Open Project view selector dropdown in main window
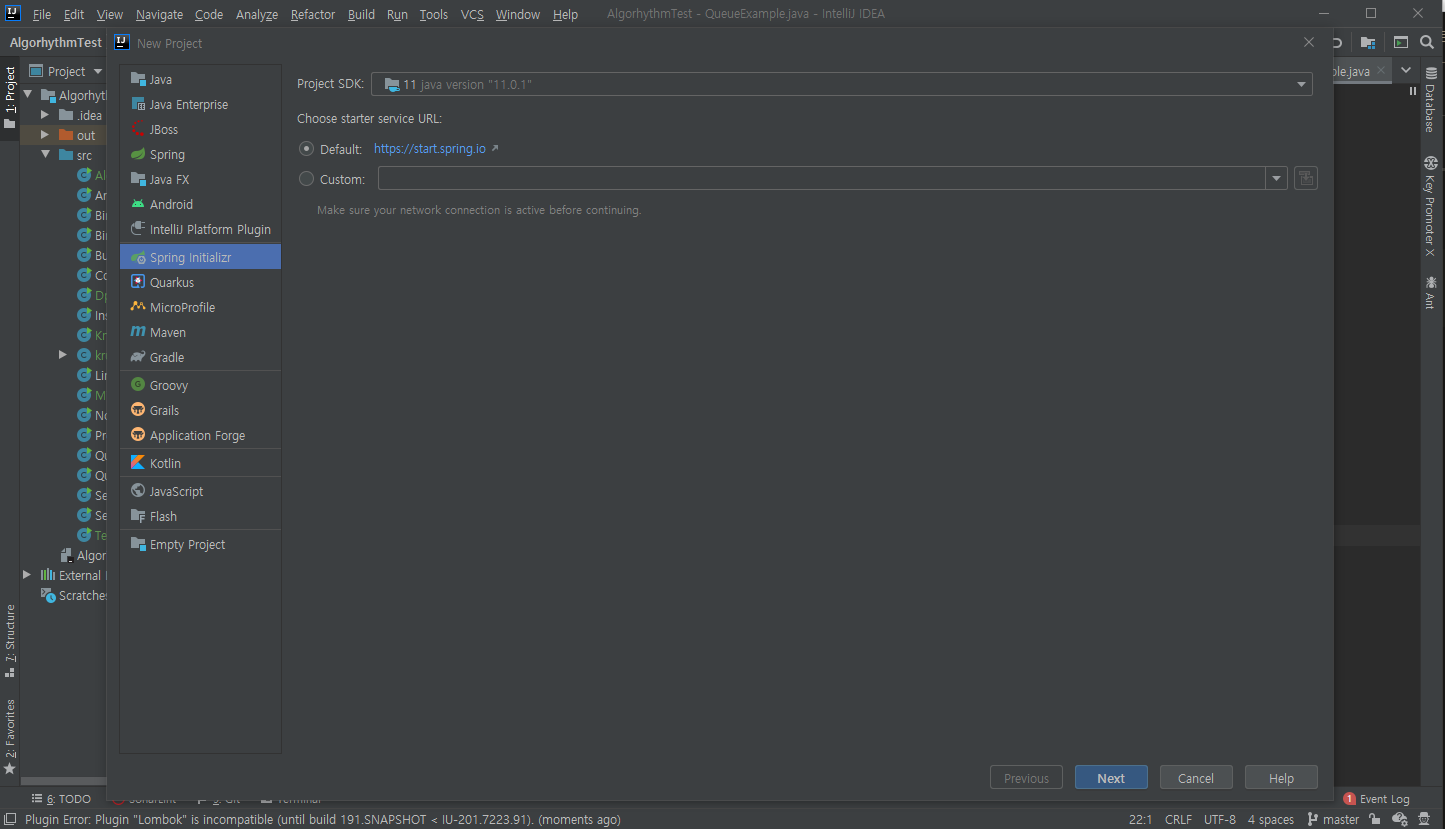The width and height of the screenshot is (1445, 829). point(66,71)
